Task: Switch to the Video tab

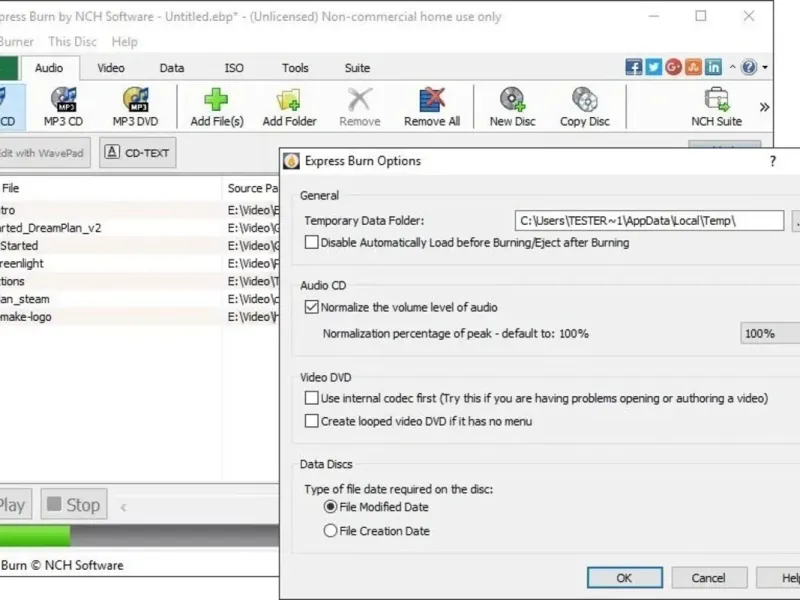Action: click(111, 68)
